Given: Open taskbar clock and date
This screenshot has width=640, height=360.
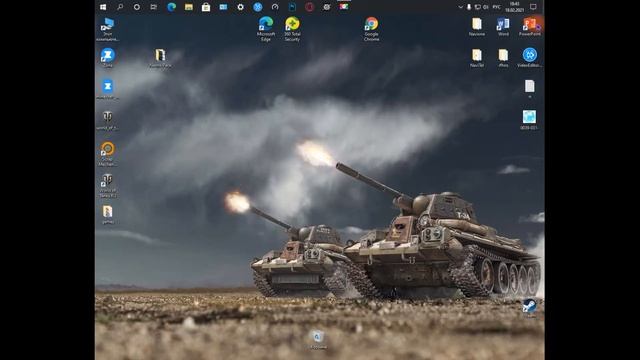Looking at the screenshot, I should click(514, 7).
